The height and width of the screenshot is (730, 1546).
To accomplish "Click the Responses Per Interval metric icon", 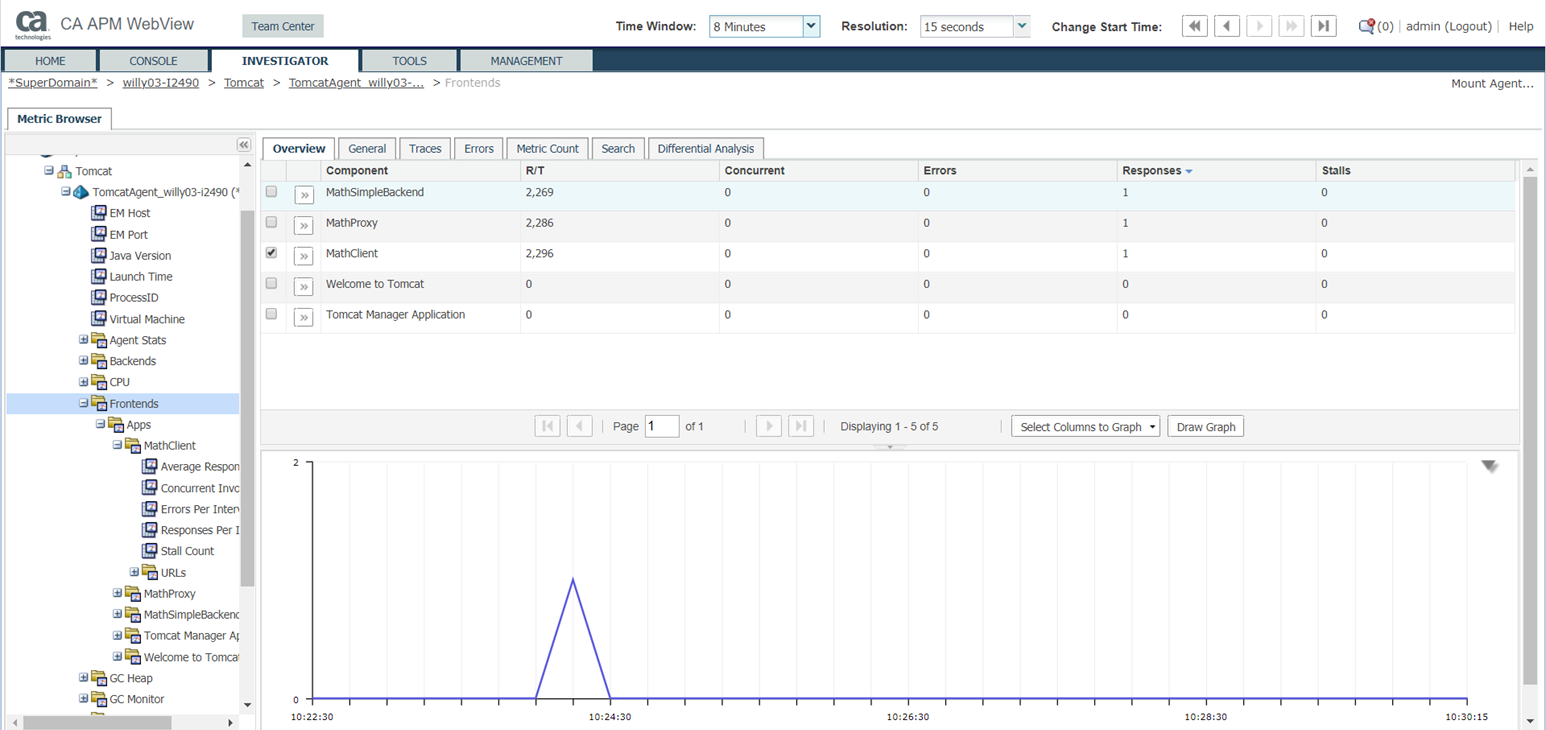I will click(150, 530).
